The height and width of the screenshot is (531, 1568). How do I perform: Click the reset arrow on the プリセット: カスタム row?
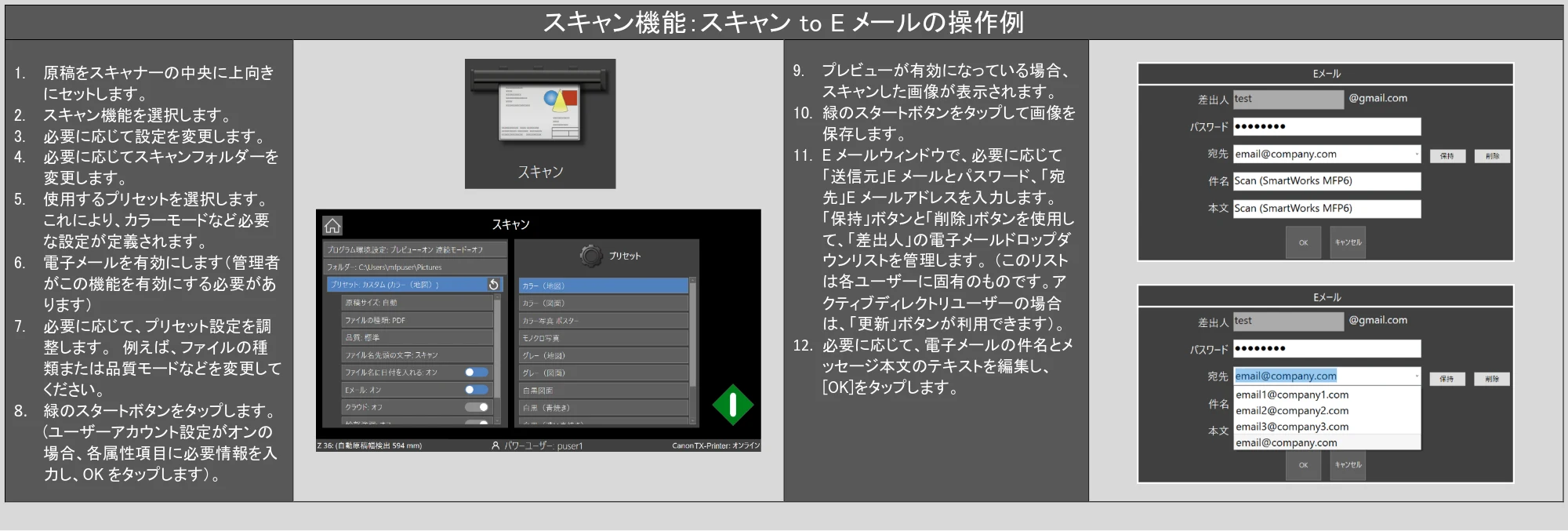coord(493,285)
